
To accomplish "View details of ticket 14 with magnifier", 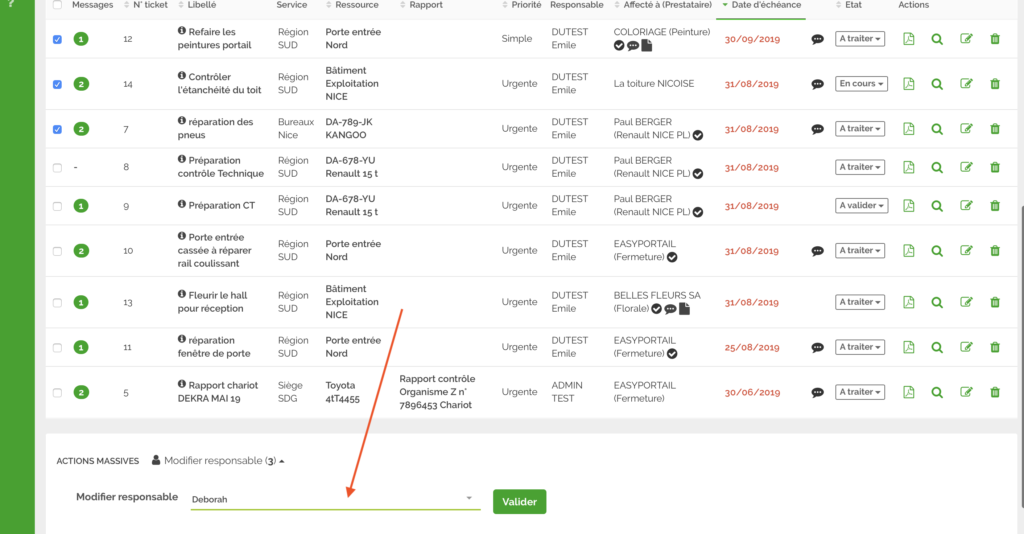I will (937, 84).
